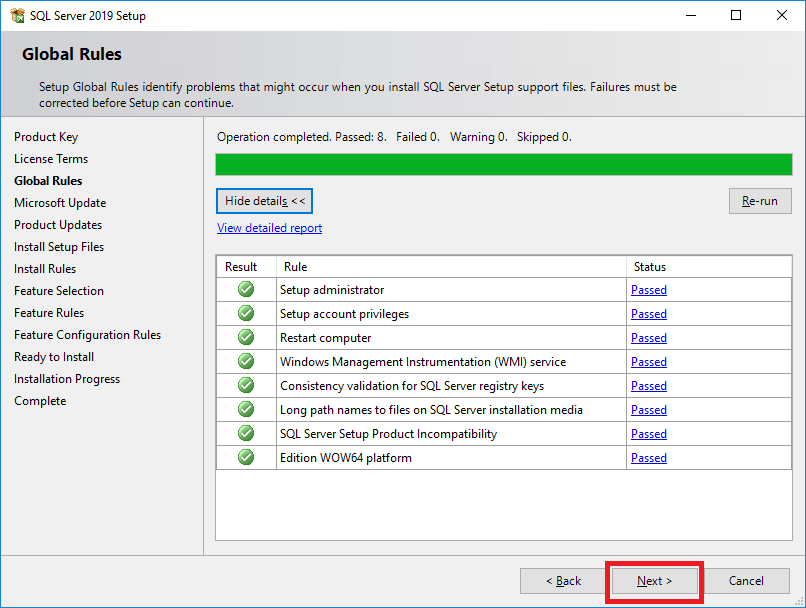Click check icon for WMI service rule
Image resolution: width=806 pixels, height=608 pixels.
click(246, 361)
